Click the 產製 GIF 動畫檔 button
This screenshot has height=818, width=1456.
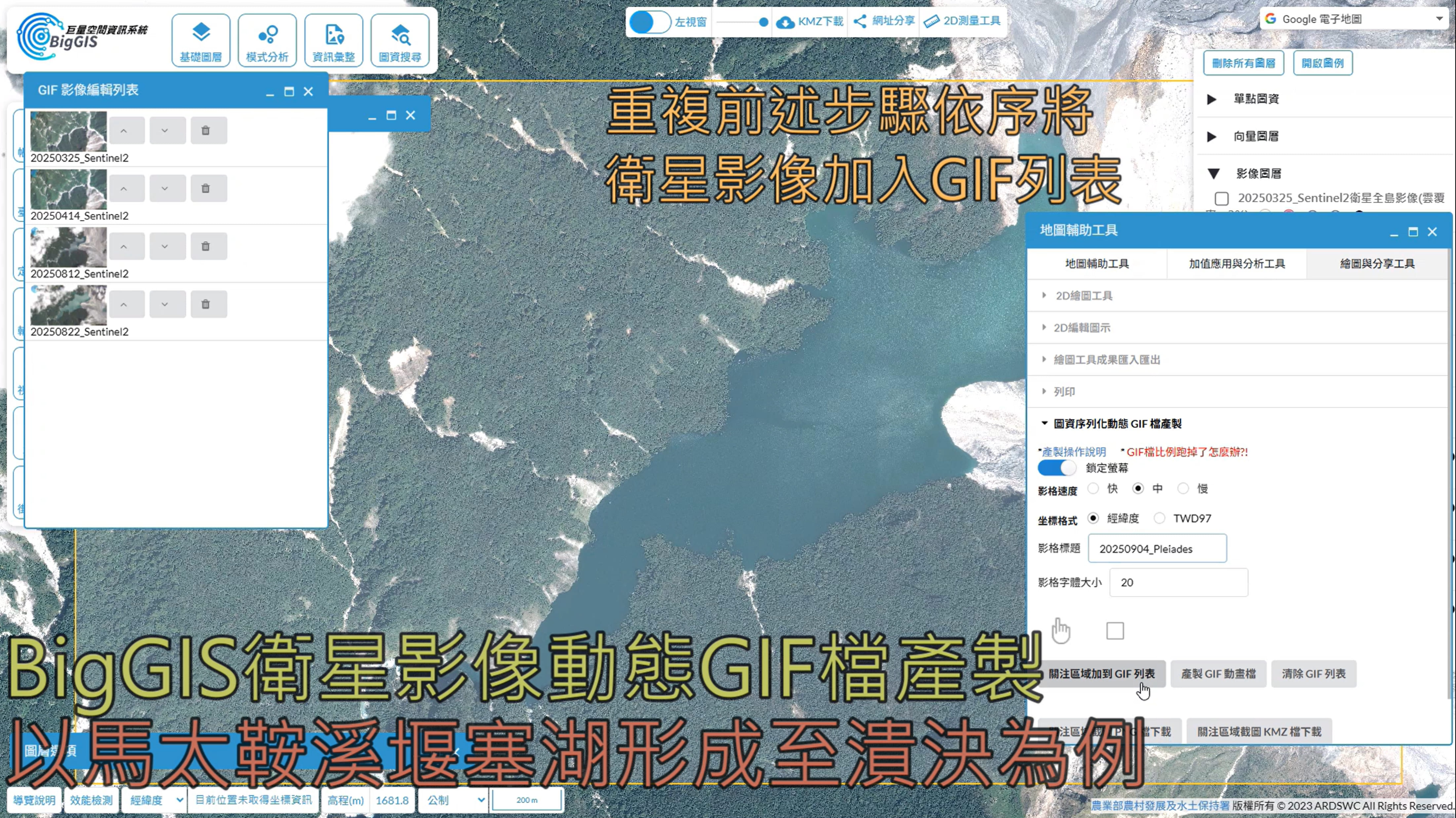[1218, 674]
